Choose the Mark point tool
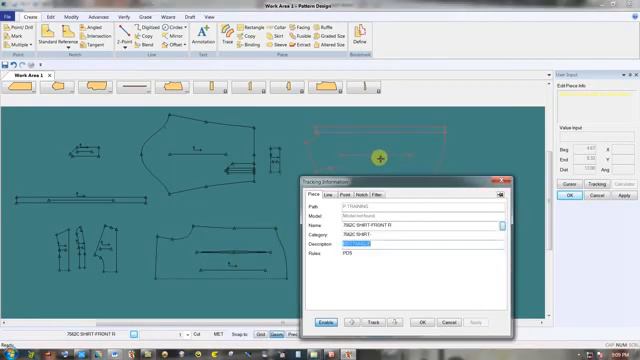This screenshot has height=360, width=640. point(13,36)
